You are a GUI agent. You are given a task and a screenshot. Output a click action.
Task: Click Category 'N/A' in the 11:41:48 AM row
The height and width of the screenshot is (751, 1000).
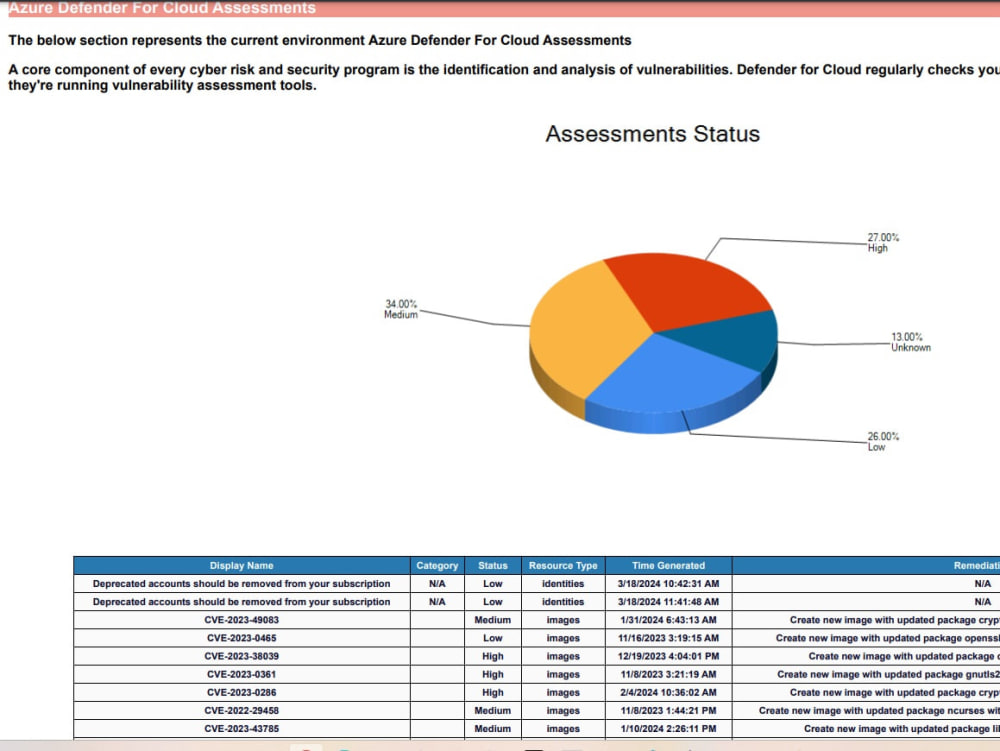[437, 601]
